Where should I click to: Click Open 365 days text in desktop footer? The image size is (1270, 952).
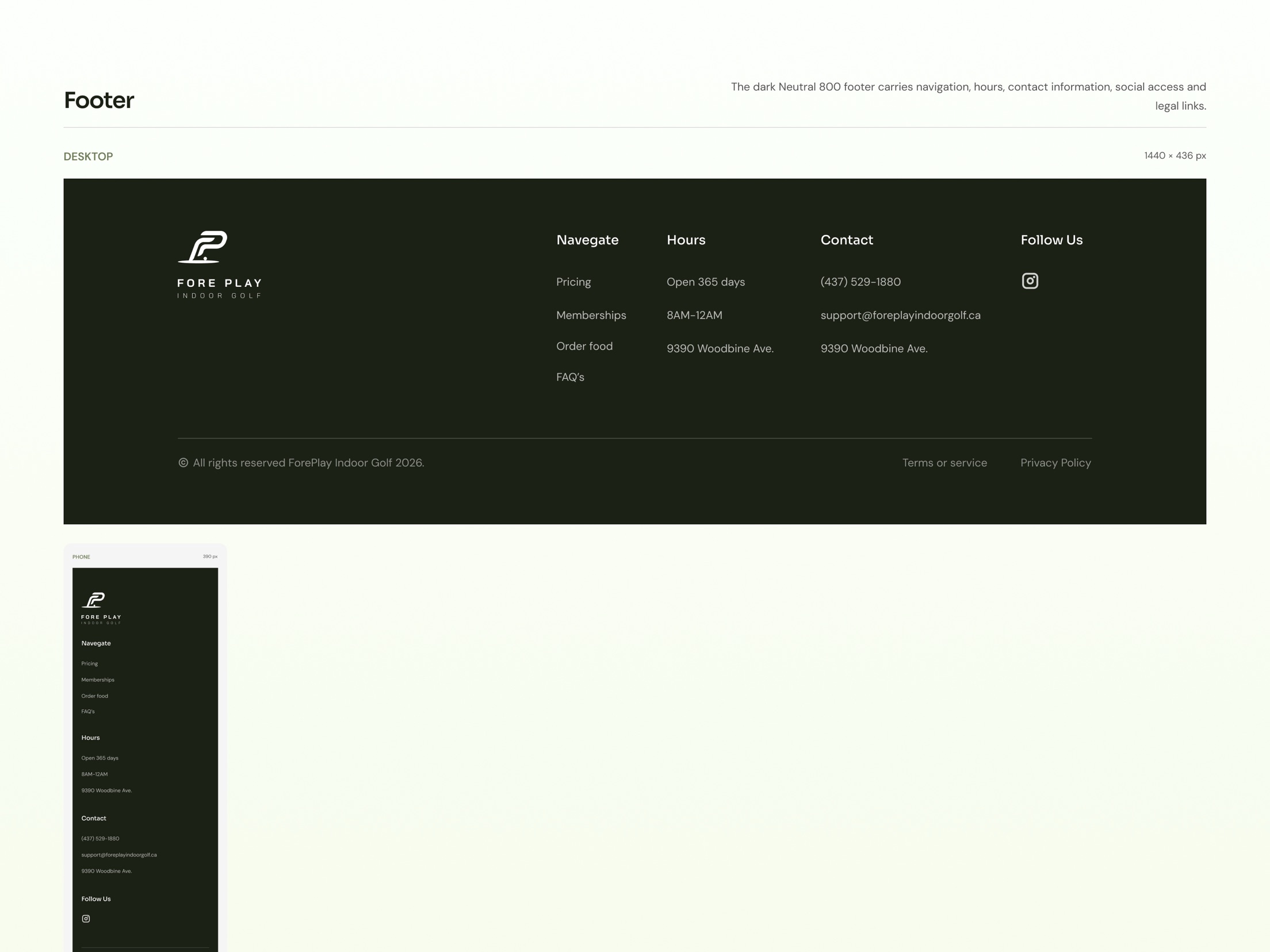tap(706, 282)
